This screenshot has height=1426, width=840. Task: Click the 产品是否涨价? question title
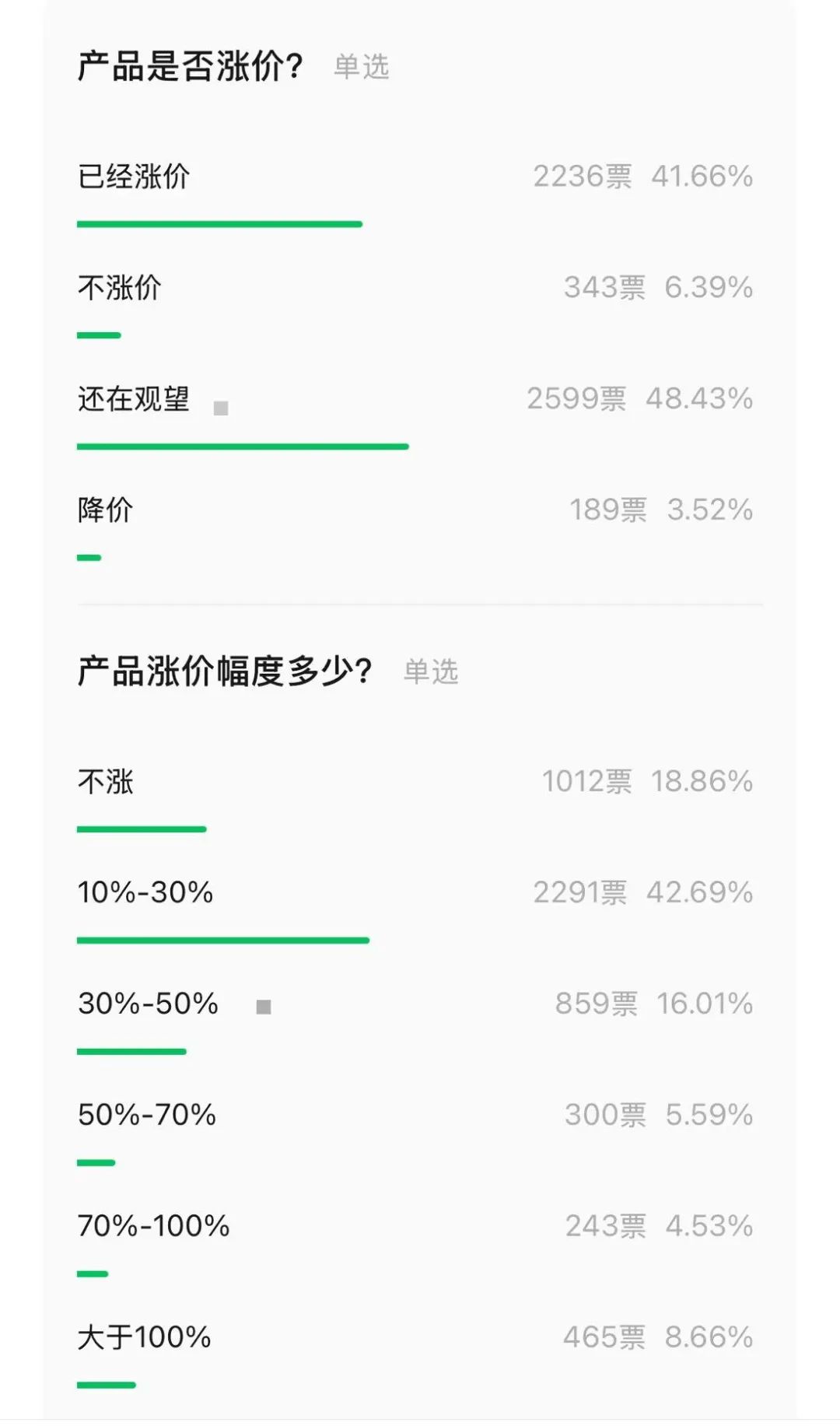[191, 66]
